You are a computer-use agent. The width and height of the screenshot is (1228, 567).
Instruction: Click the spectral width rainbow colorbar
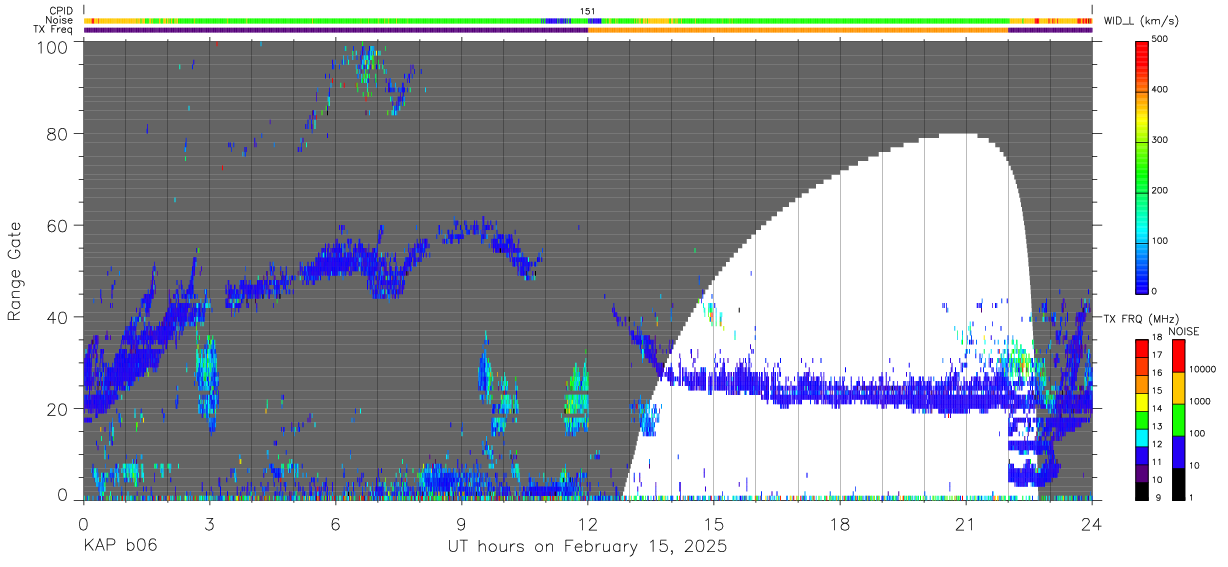tap(1143, 166)
